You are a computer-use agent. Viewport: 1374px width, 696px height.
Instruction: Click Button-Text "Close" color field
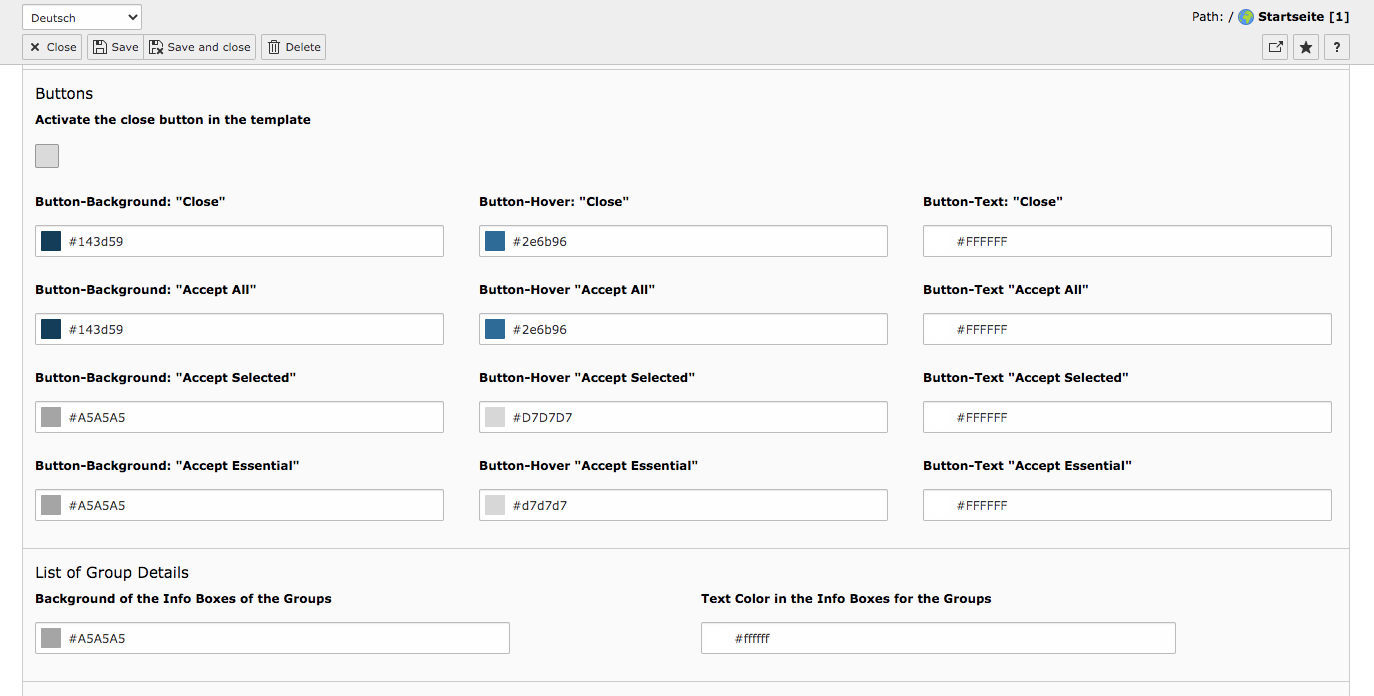(x=1127, y=241)
